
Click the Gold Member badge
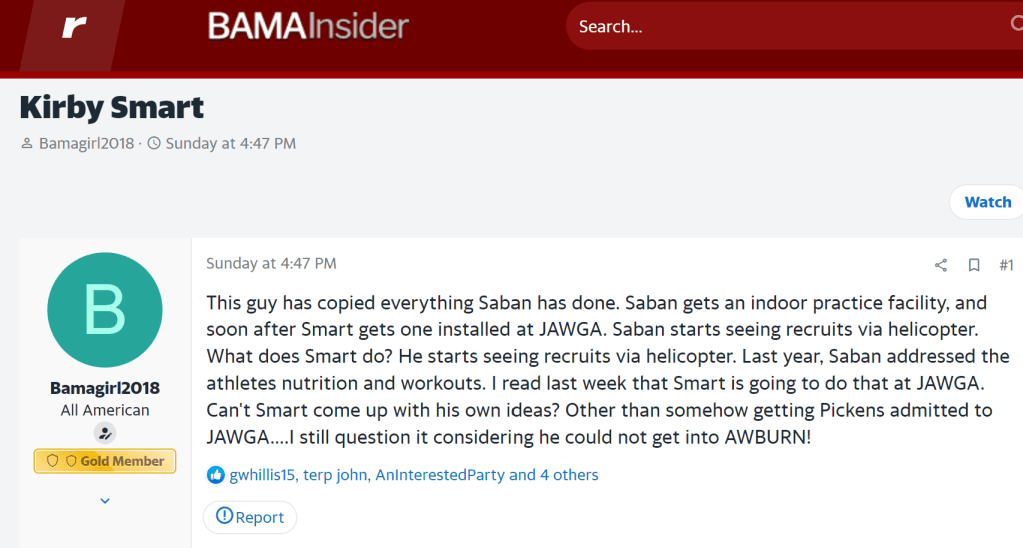click(105, 461)
